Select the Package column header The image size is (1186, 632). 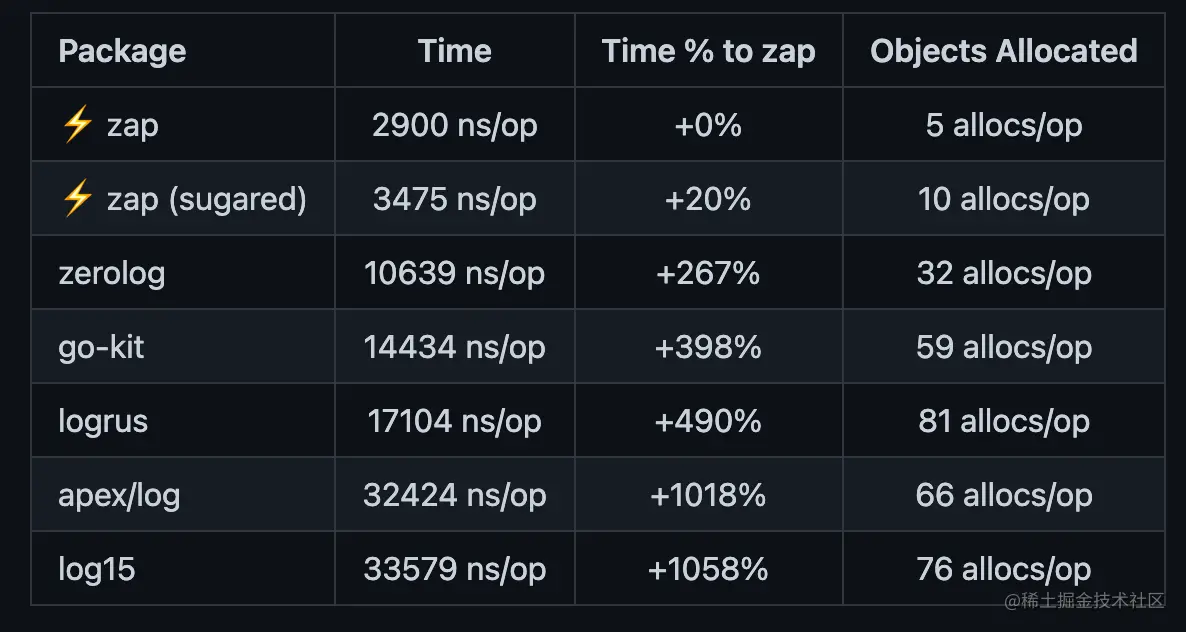click(122, 51)
